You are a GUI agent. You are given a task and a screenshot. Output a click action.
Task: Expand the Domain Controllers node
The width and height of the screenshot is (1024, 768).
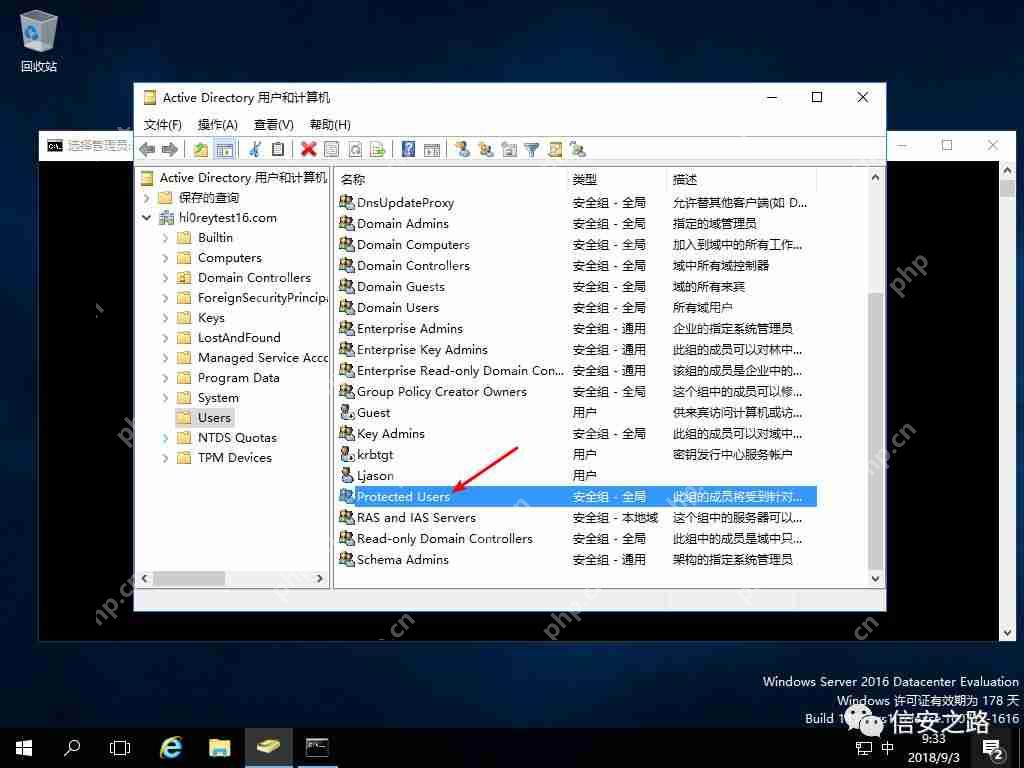click(165, 278)
